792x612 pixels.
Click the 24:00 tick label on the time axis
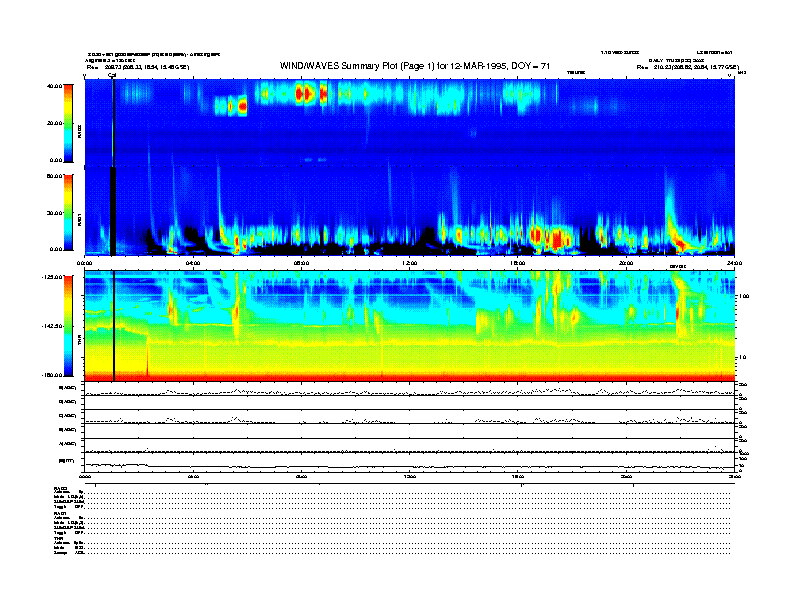pyautogui.click(x=733, y=263)
